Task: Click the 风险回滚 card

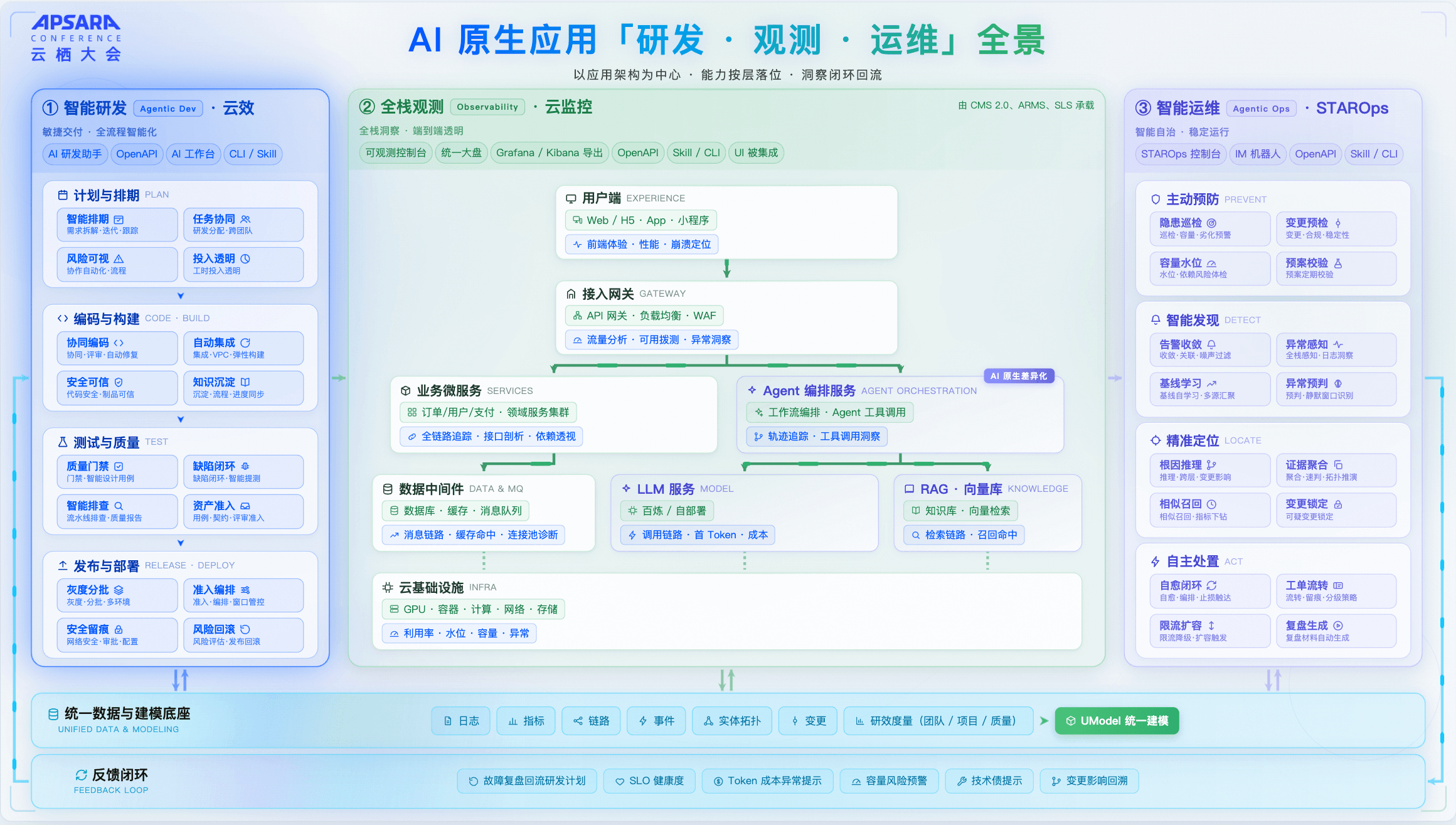Action: pos(243,635)
